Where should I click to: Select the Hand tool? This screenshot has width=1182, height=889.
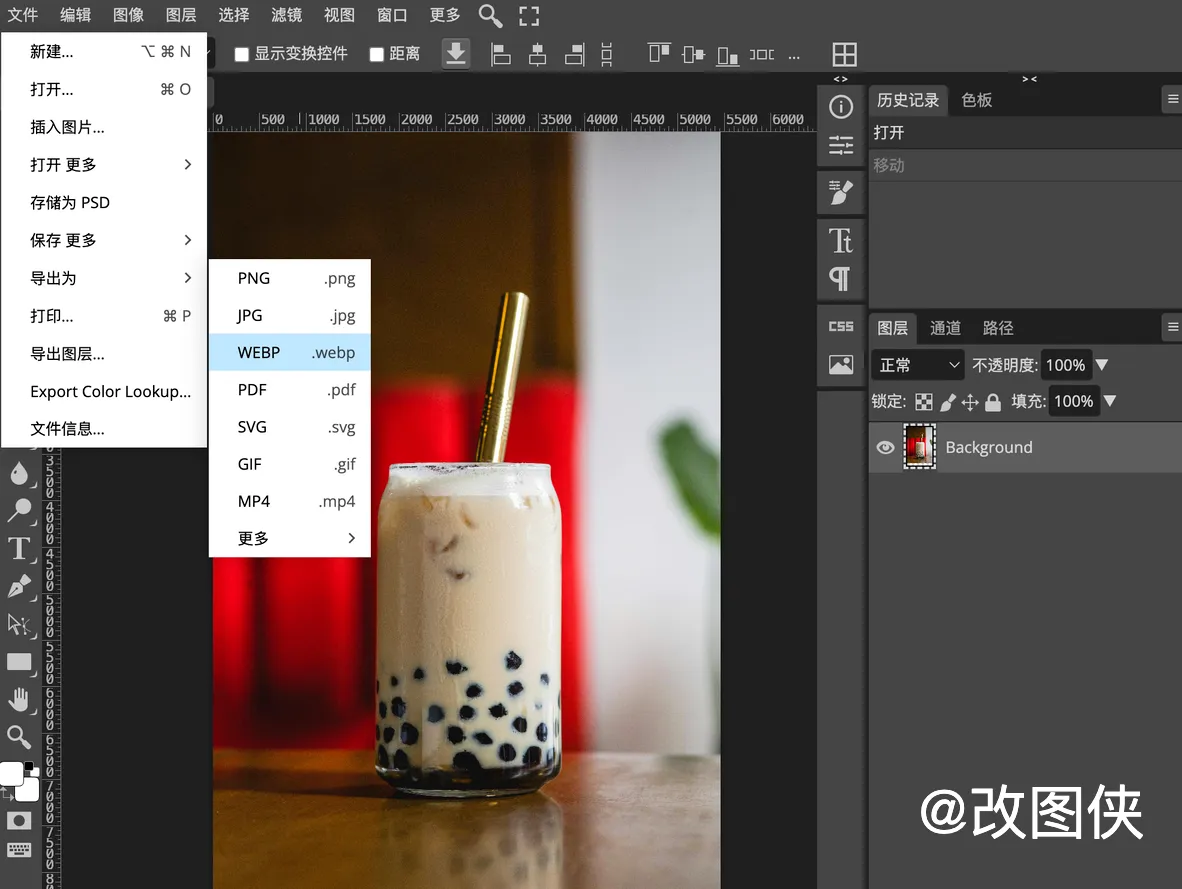(x=19, y=700)
